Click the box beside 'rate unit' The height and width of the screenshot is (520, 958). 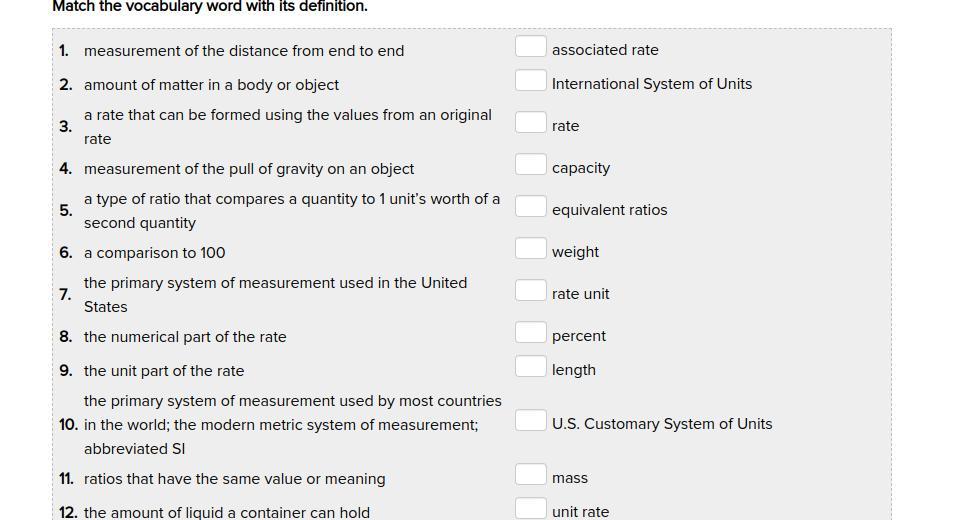[530, 291]
